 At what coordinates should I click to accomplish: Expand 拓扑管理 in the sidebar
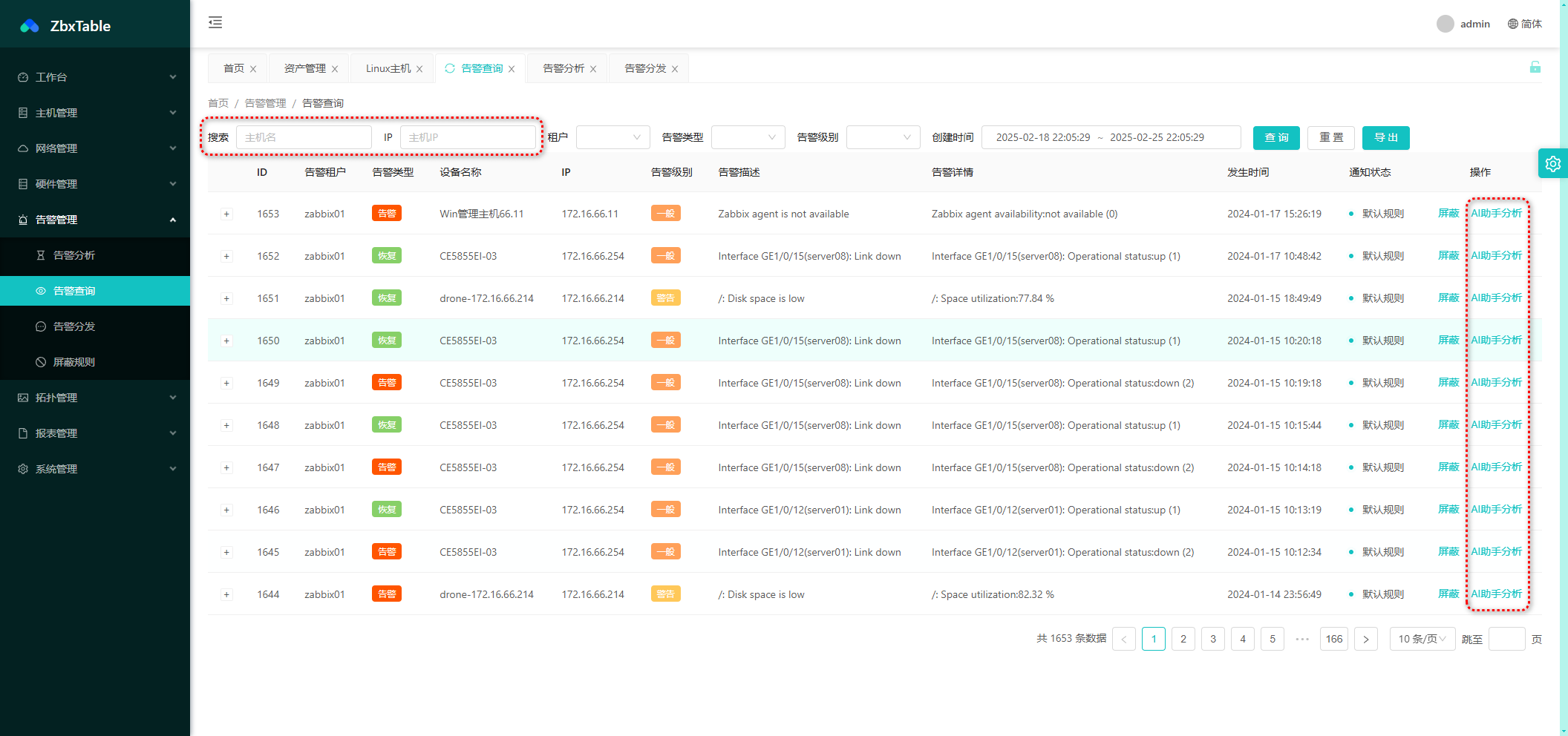pyautogui.click(x=95, y=398)
